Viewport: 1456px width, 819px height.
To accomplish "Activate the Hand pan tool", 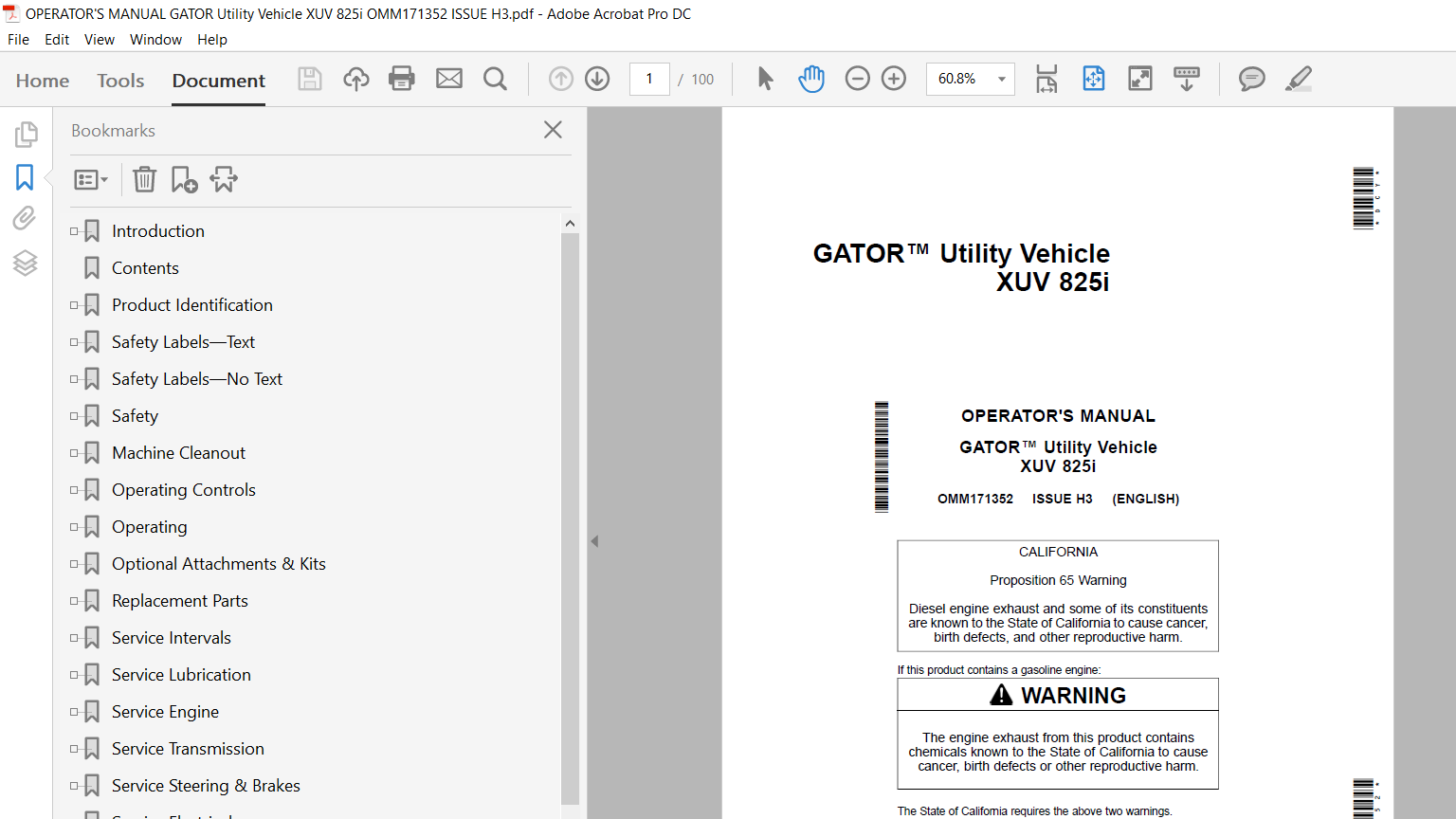I will [x=811, y=79].
